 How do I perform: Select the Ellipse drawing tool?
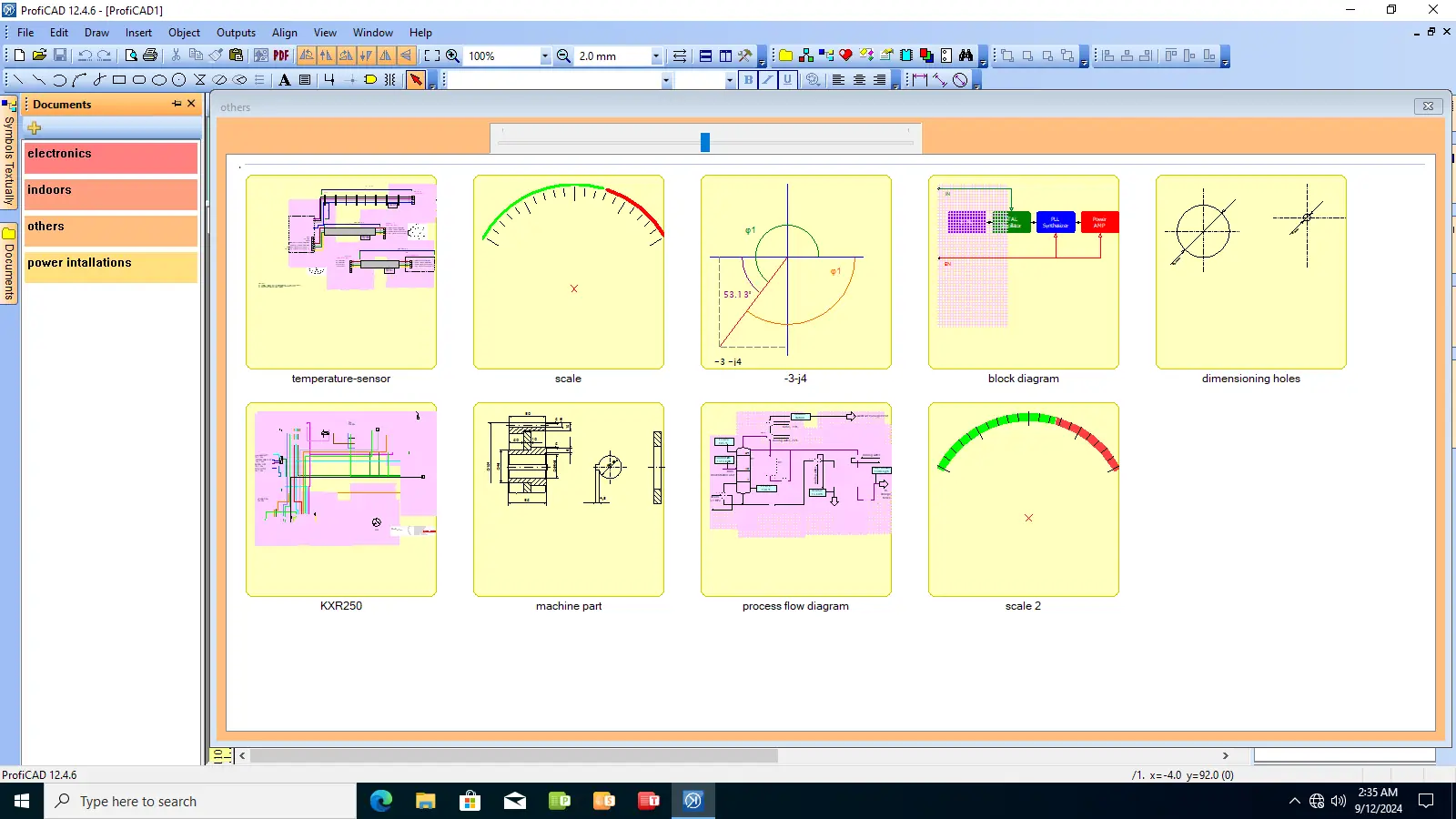coord(159,80)
